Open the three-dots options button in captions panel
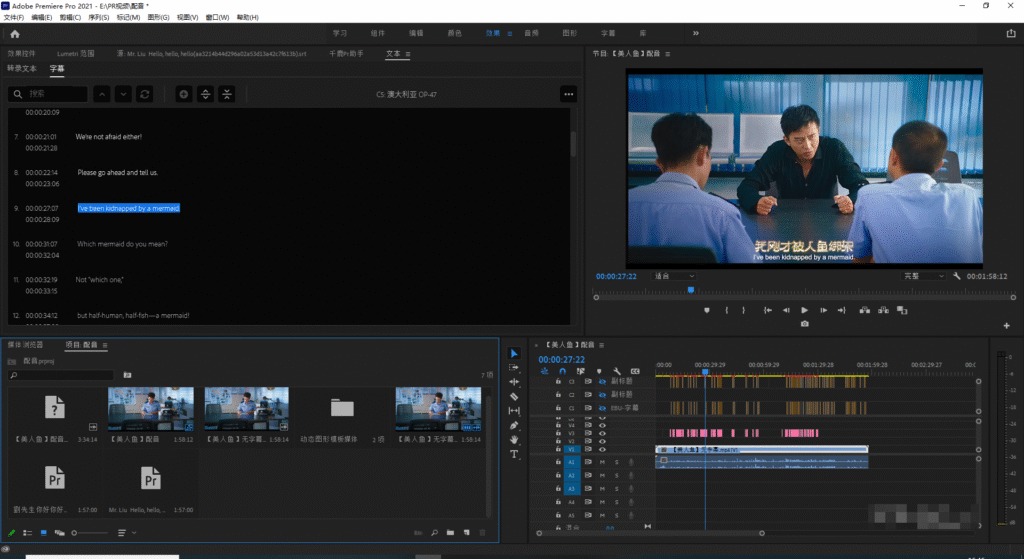 (x=568, y=94)
